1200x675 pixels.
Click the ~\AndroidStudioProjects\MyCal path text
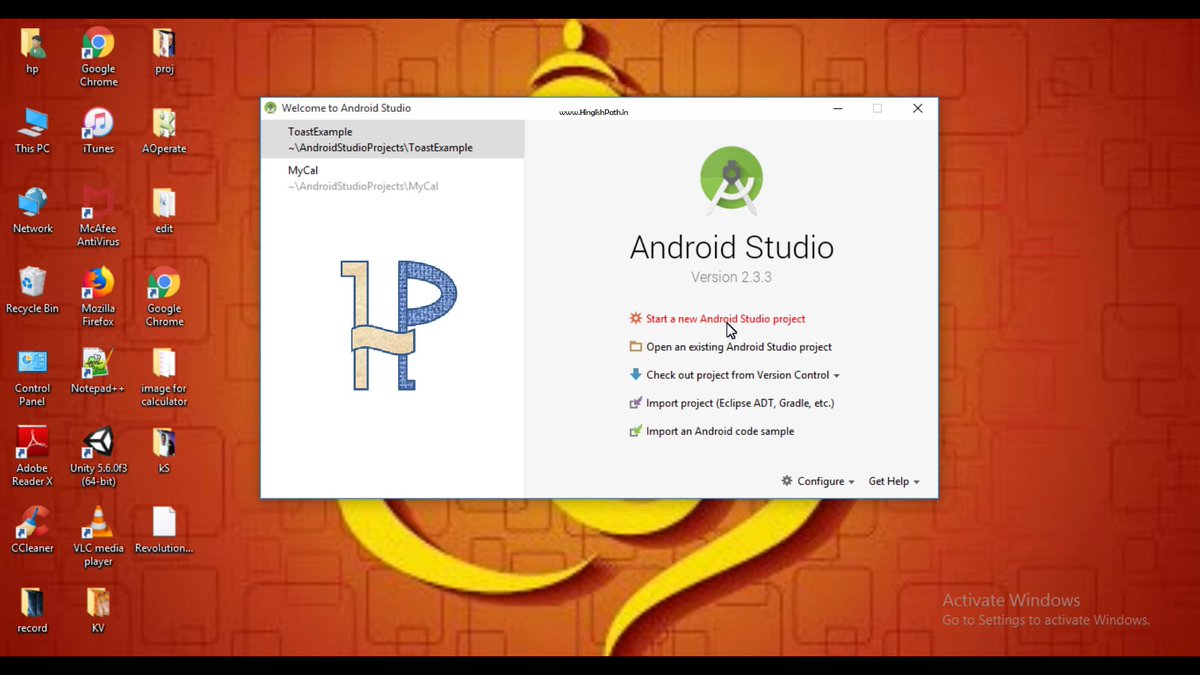pyautogui.click(x=363, y=186)
